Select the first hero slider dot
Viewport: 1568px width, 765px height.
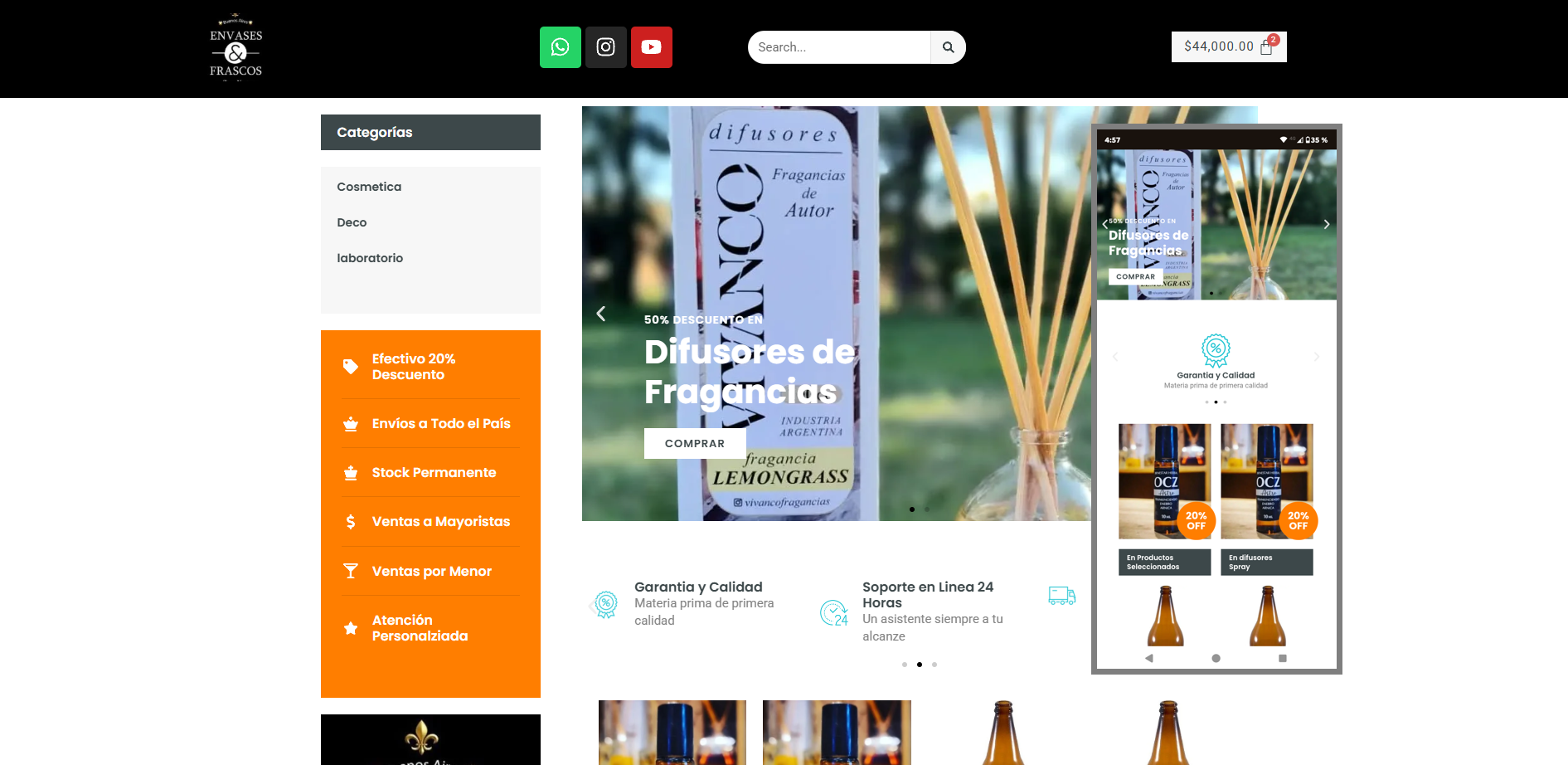[x=912, y=509]
